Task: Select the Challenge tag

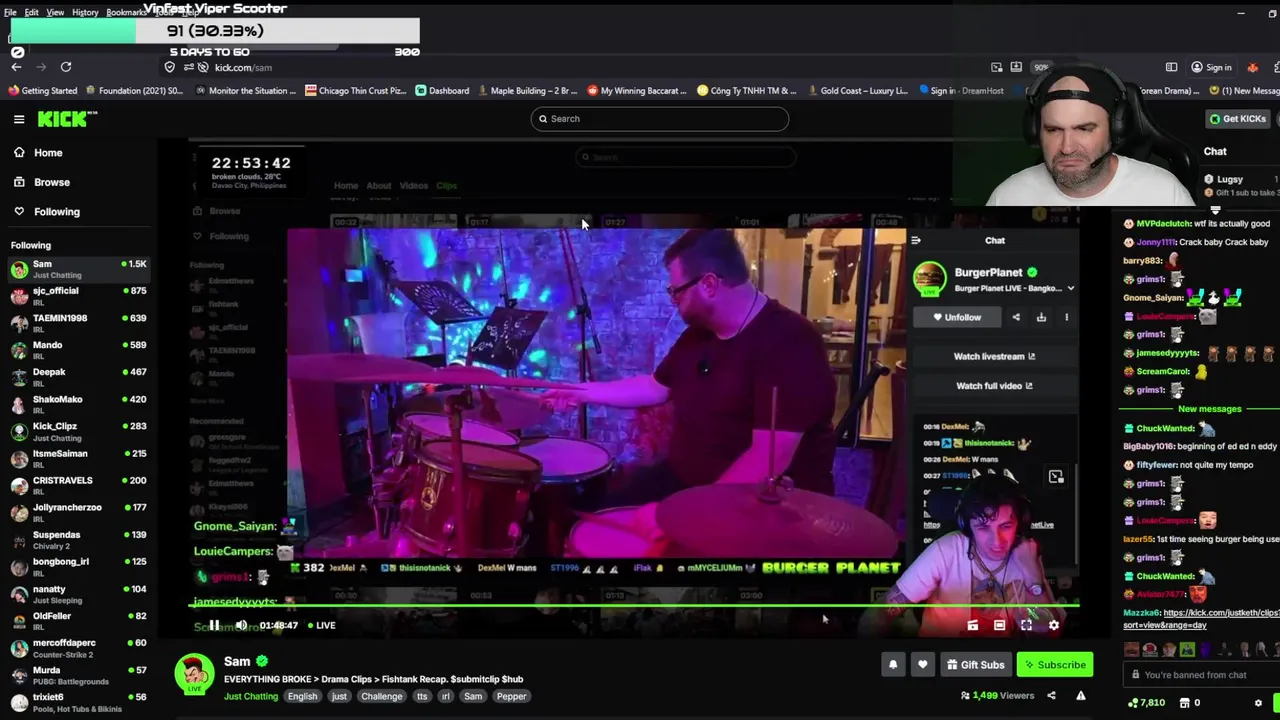Action: pos(381,696)
